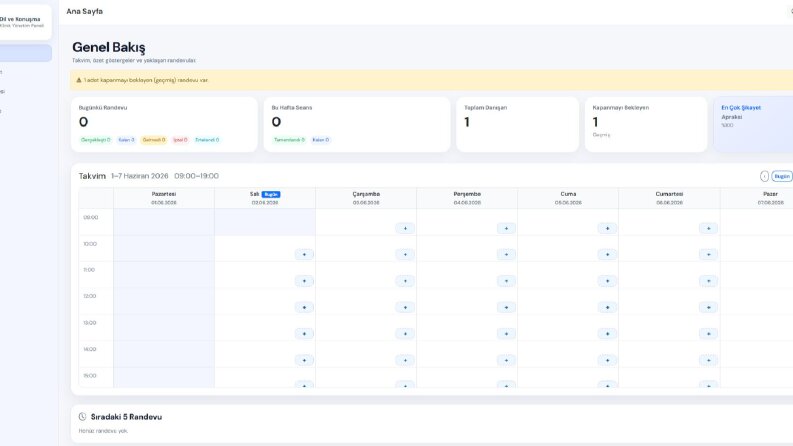
Task: Add appointment on Cuma at 14:00
Action: coord(607,361)
